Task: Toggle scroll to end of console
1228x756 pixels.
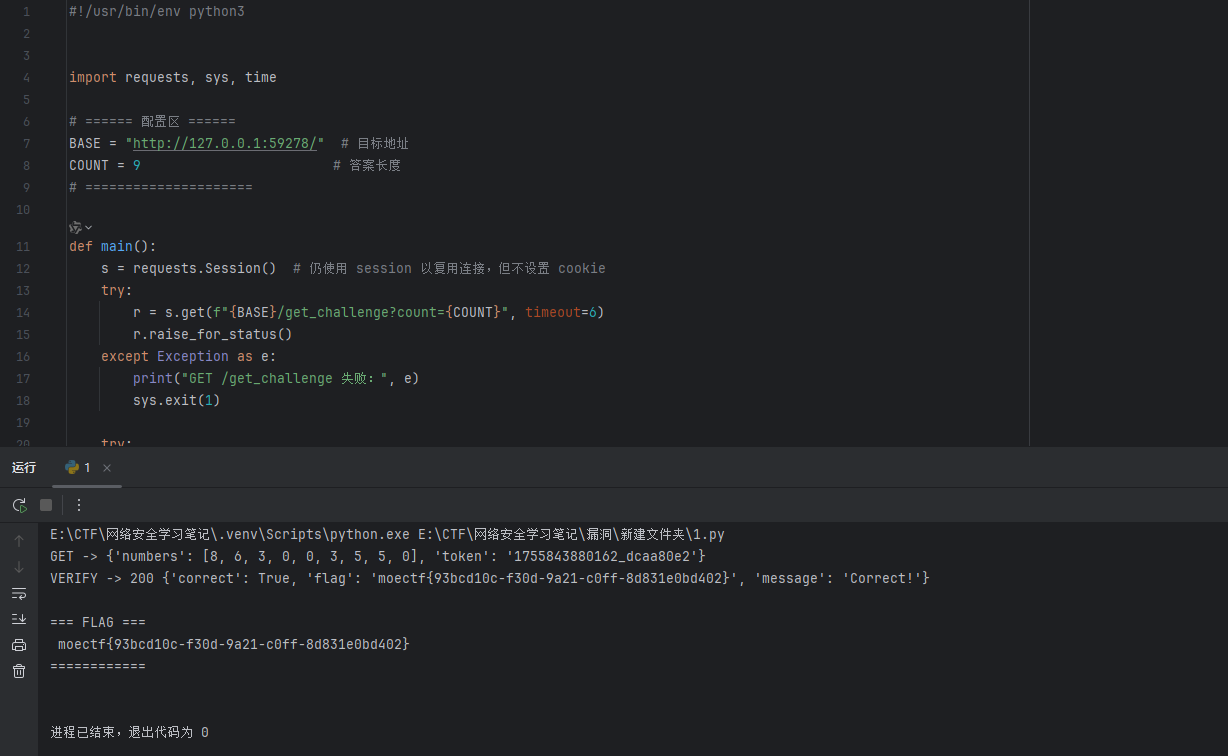Action: (x=19, y=619)
